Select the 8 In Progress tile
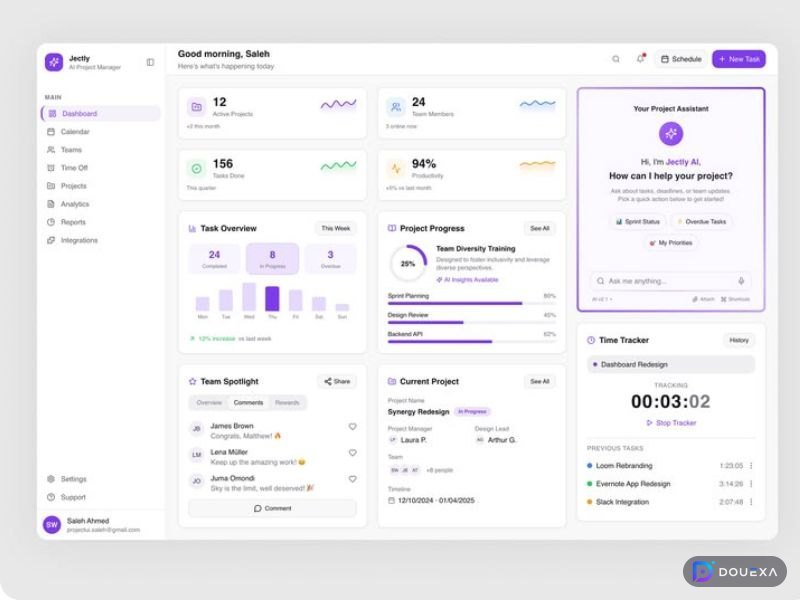Viewport: 800px width, 600px height. (272, 259)
